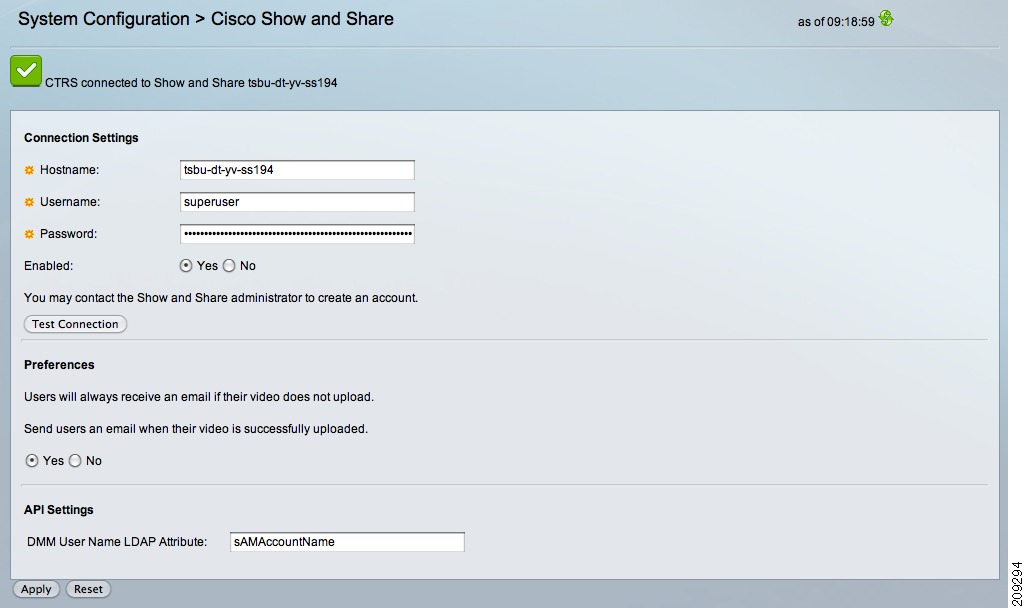Image resolution: width=1025 pixels, height=608 pixels.
Task: Click the 'You may contact the Show and Share administrator' note
Action: click(221, 298)
